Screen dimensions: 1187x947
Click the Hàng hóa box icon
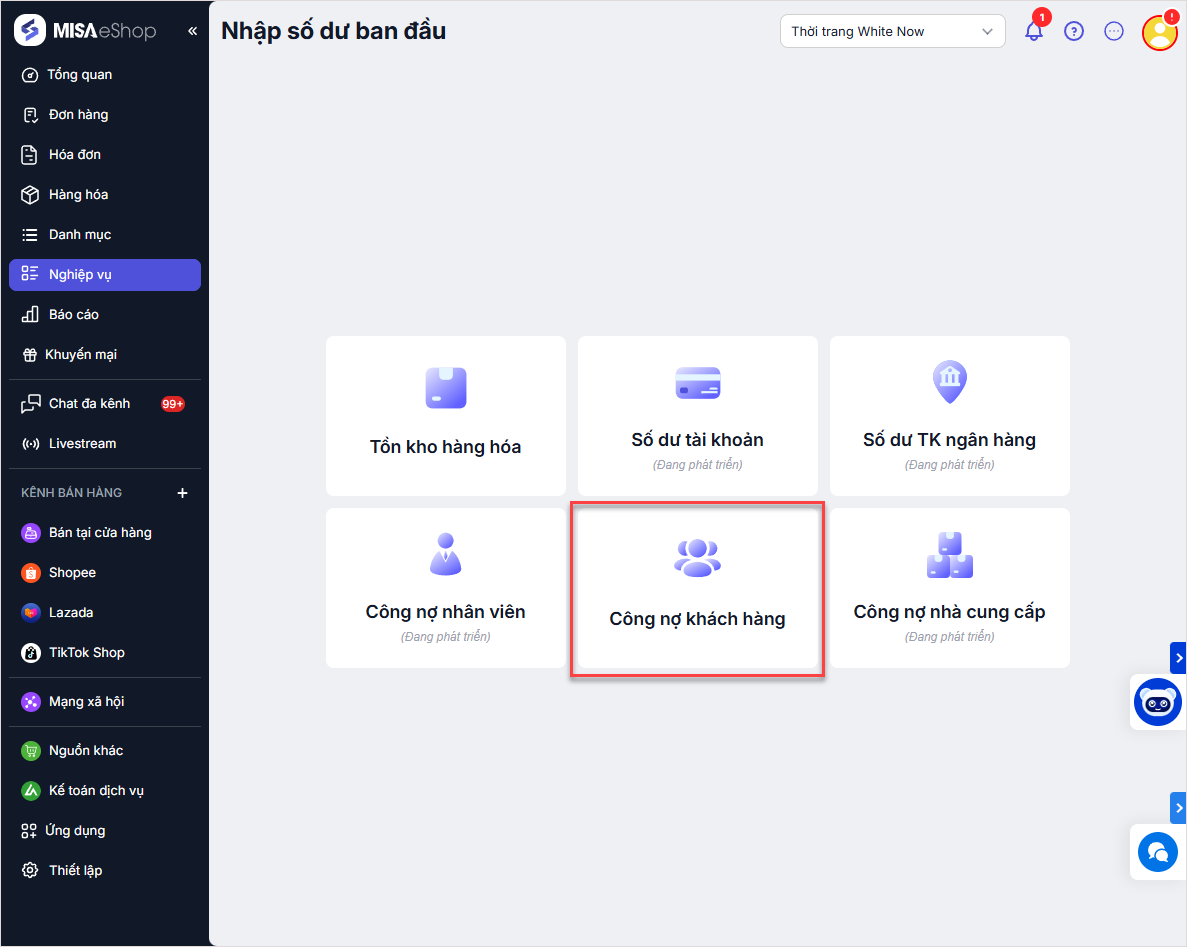(30, 195)
